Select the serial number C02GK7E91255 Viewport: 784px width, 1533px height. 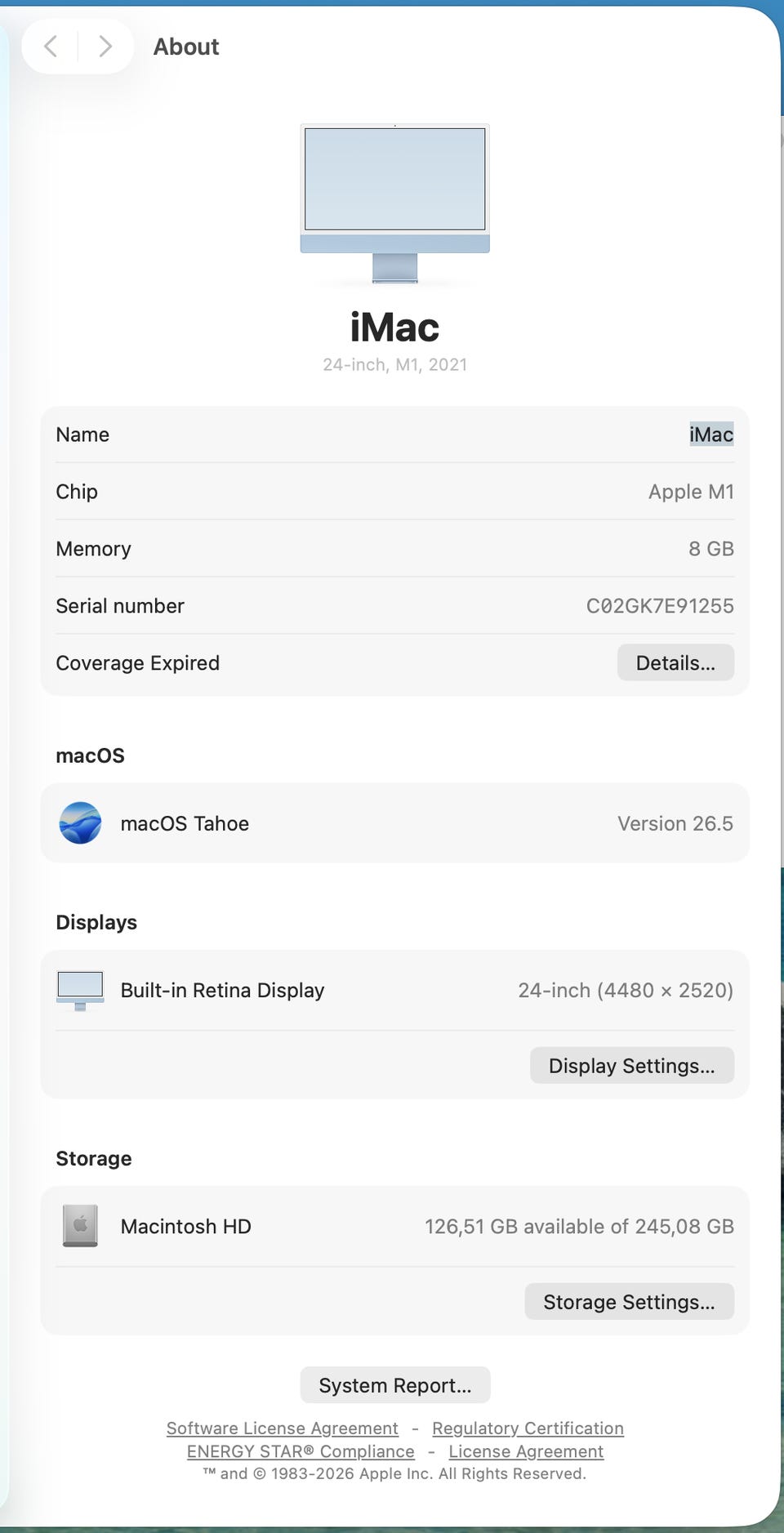660,606
